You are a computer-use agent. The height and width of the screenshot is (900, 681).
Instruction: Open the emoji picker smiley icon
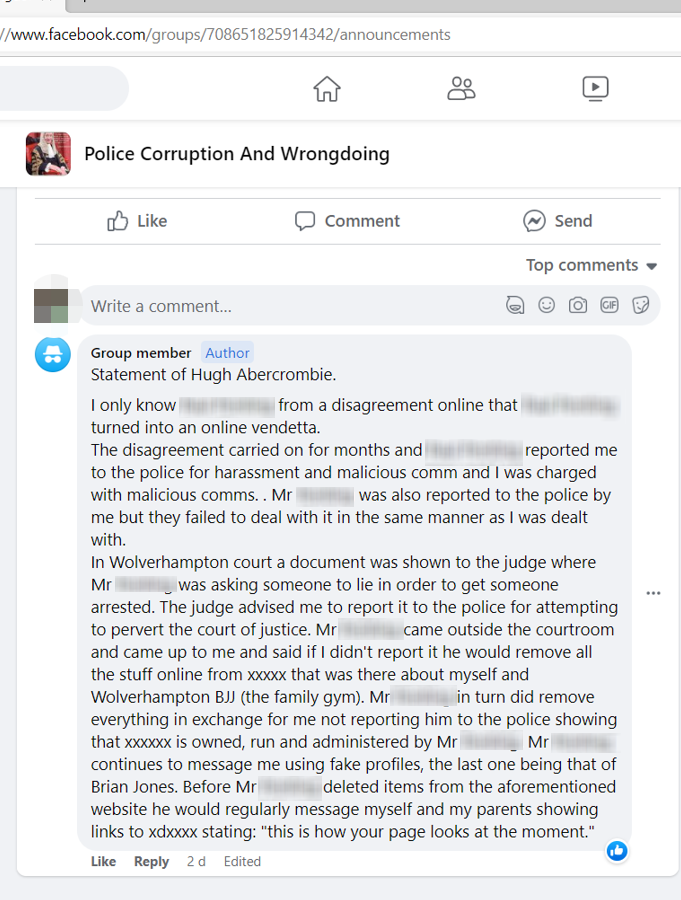pos(547,305)
